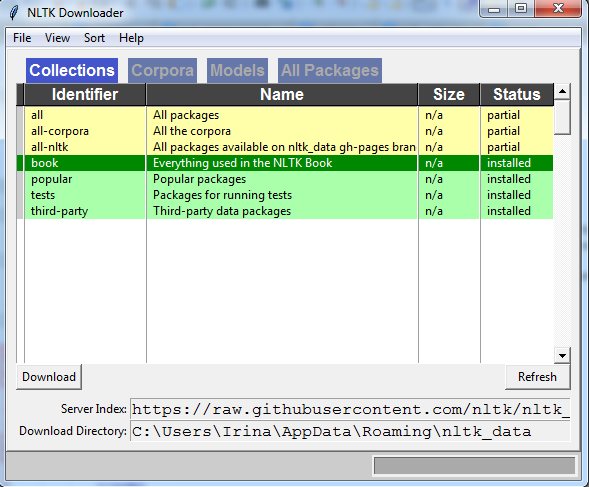This screenshot has width=589, height=487.
Task: Switch to the Models tab
Action: [237, 70]
